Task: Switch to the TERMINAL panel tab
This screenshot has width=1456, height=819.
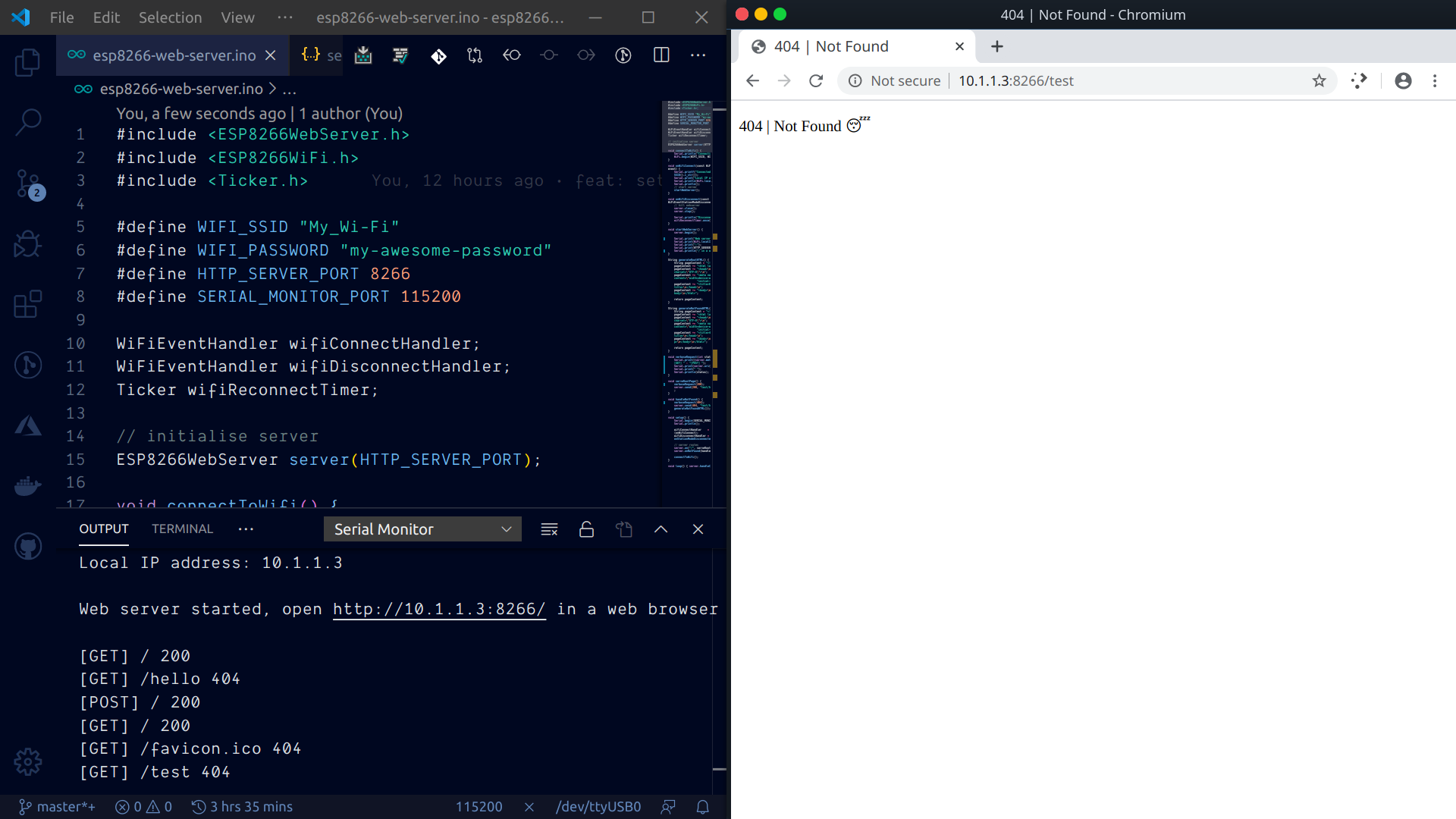Action: coord(182,529)
